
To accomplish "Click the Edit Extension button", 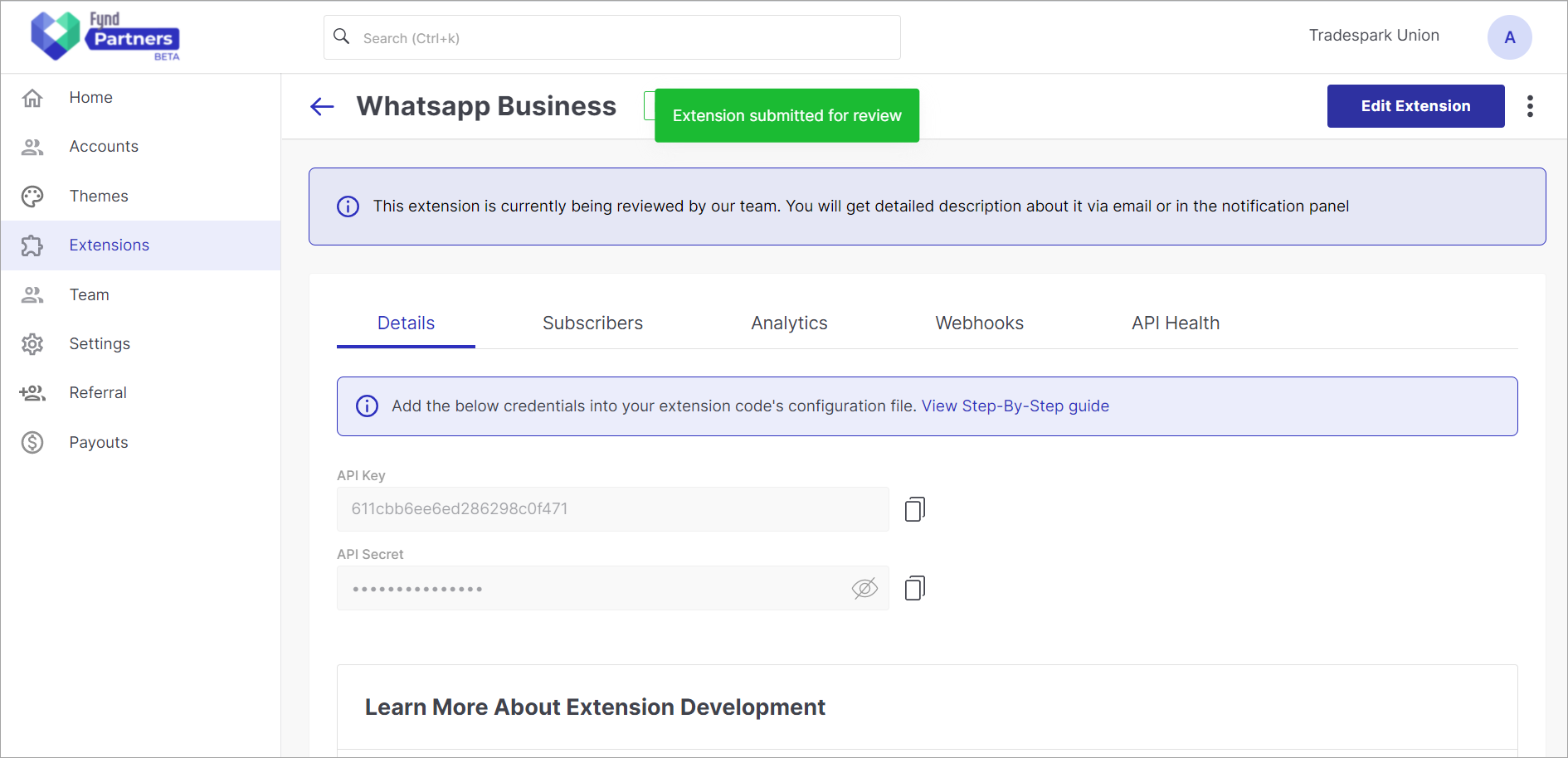I will 1415,106.
